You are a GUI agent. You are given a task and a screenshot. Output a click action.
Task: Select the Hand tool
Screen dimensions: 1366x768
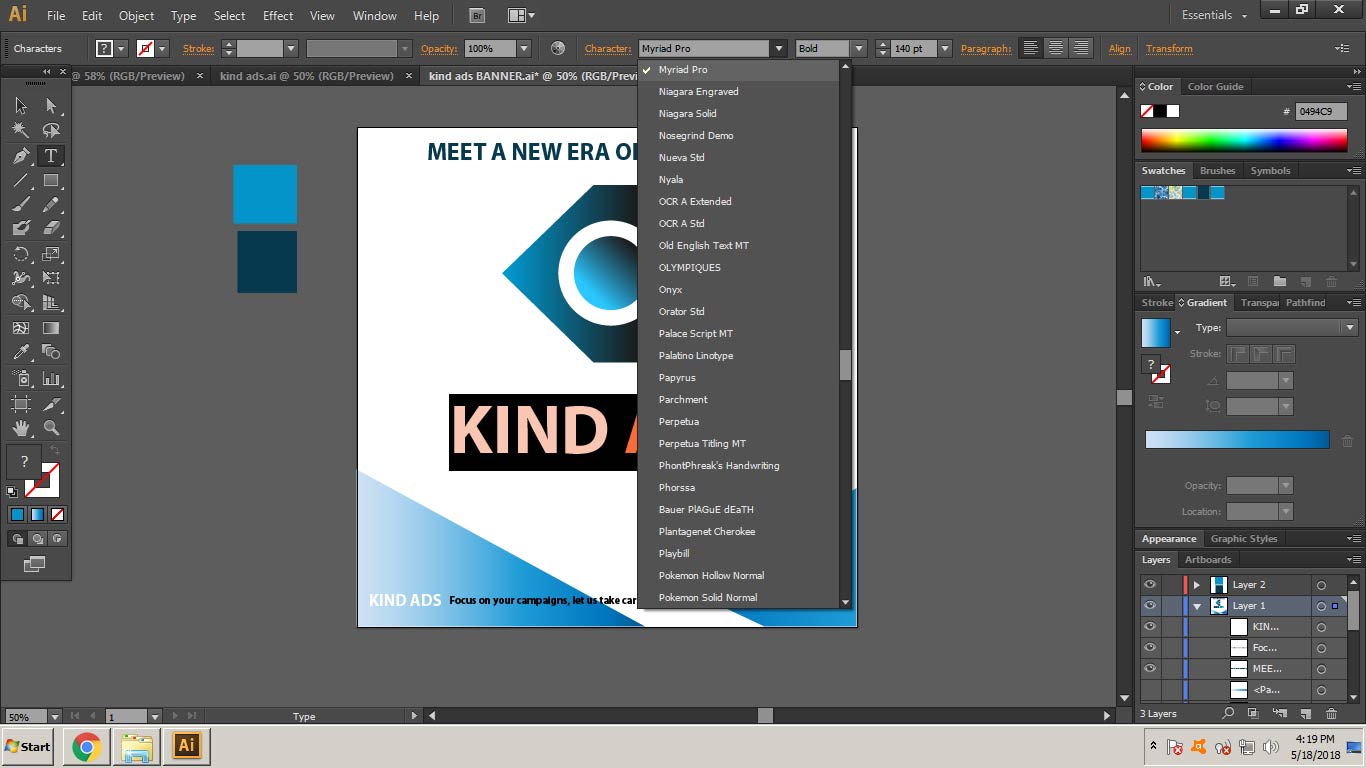pos(21,427)
